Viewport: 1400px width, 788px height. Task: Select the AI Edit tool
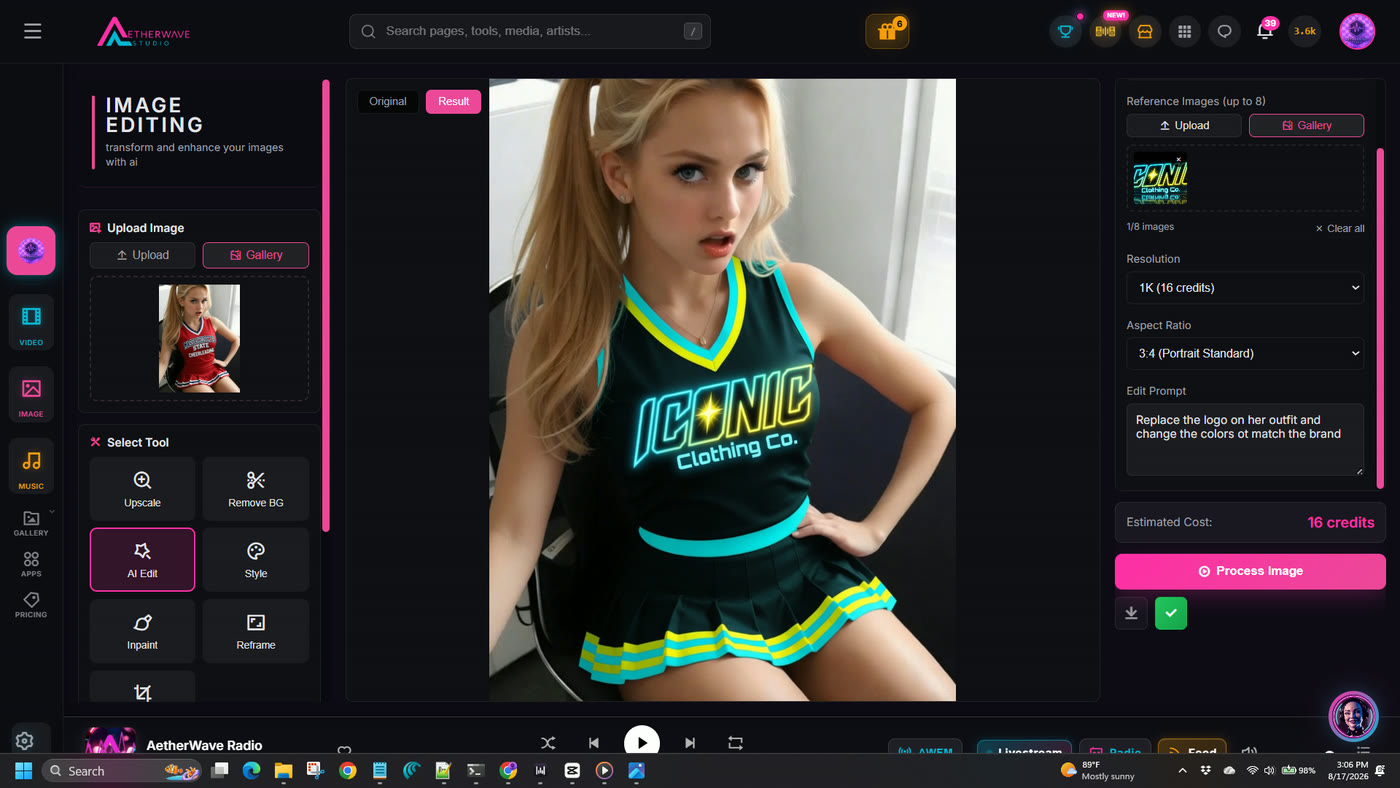pyautogui.click(x=142, y=560)
